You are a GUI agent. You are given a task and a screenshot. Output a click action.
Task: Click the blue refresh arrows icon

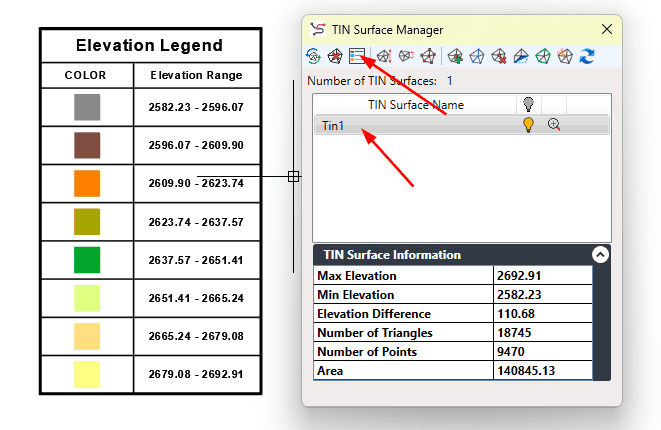(x=587, y=57)
